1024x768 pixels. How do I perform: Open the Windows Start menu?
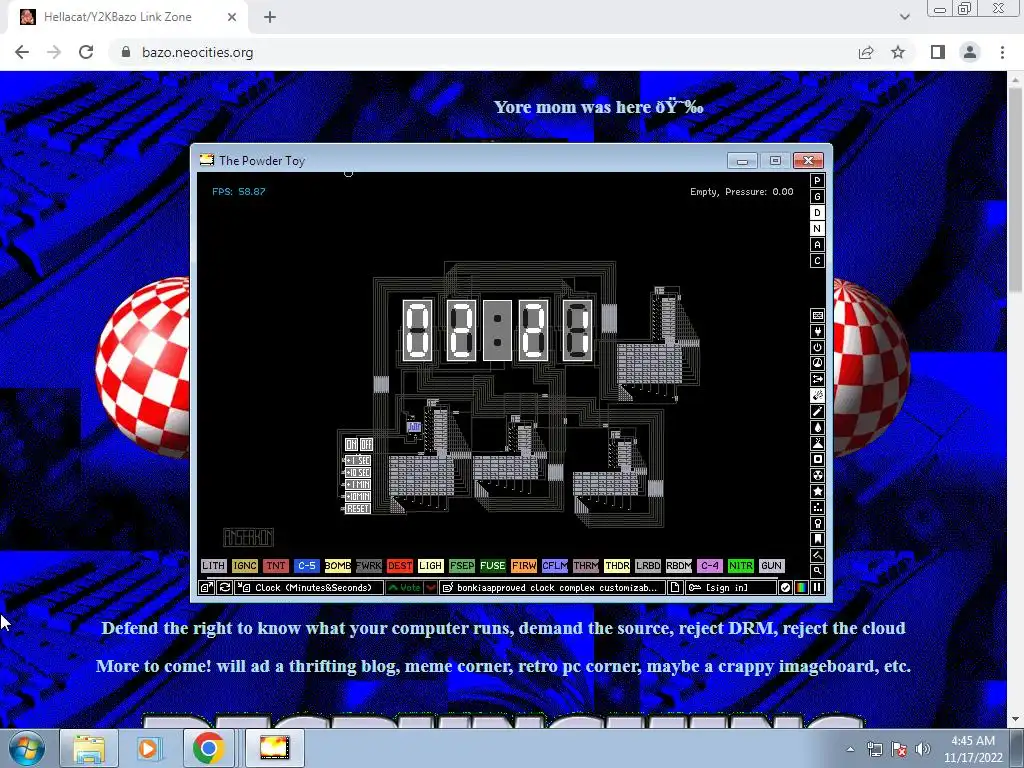[27, 748]
